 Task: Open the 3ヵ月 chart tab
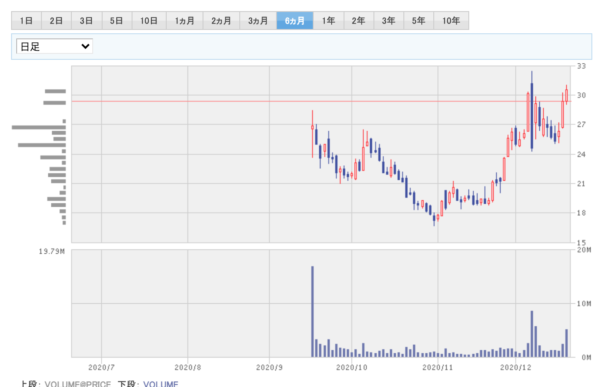(258, 21)
